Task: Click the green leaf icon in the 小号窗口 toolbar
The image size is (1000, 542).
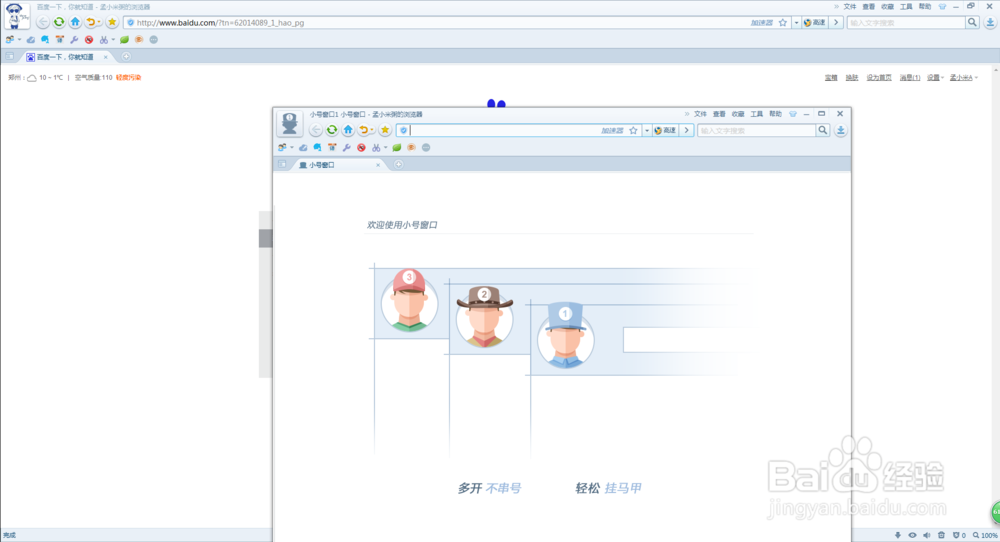Action: (397, 147)
